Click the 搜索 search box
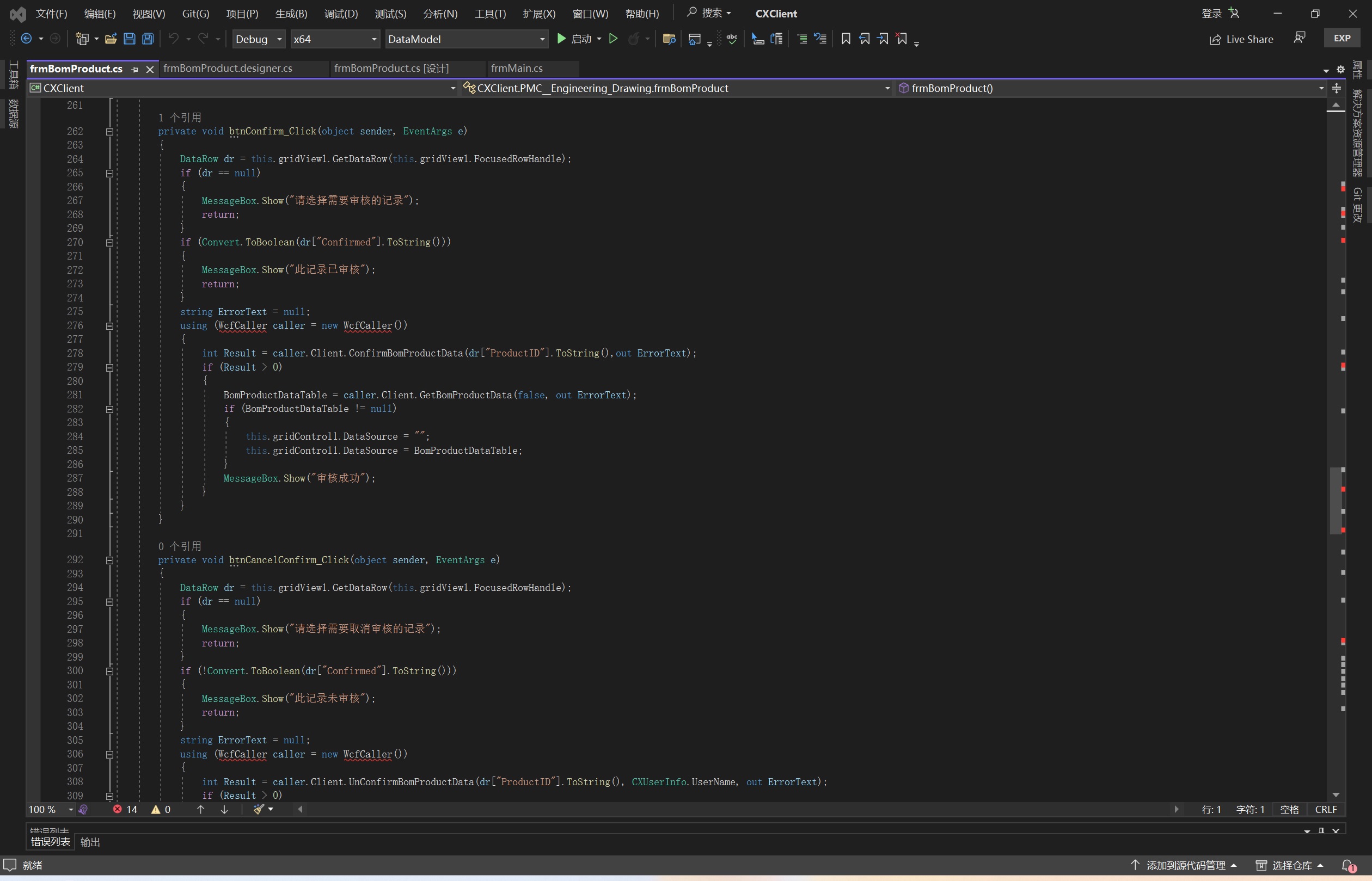 (709, 13)
